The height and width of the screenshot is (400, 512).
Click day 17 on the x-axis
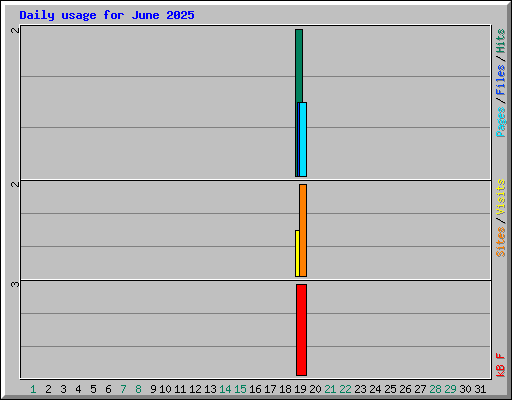tap(270, 389)
